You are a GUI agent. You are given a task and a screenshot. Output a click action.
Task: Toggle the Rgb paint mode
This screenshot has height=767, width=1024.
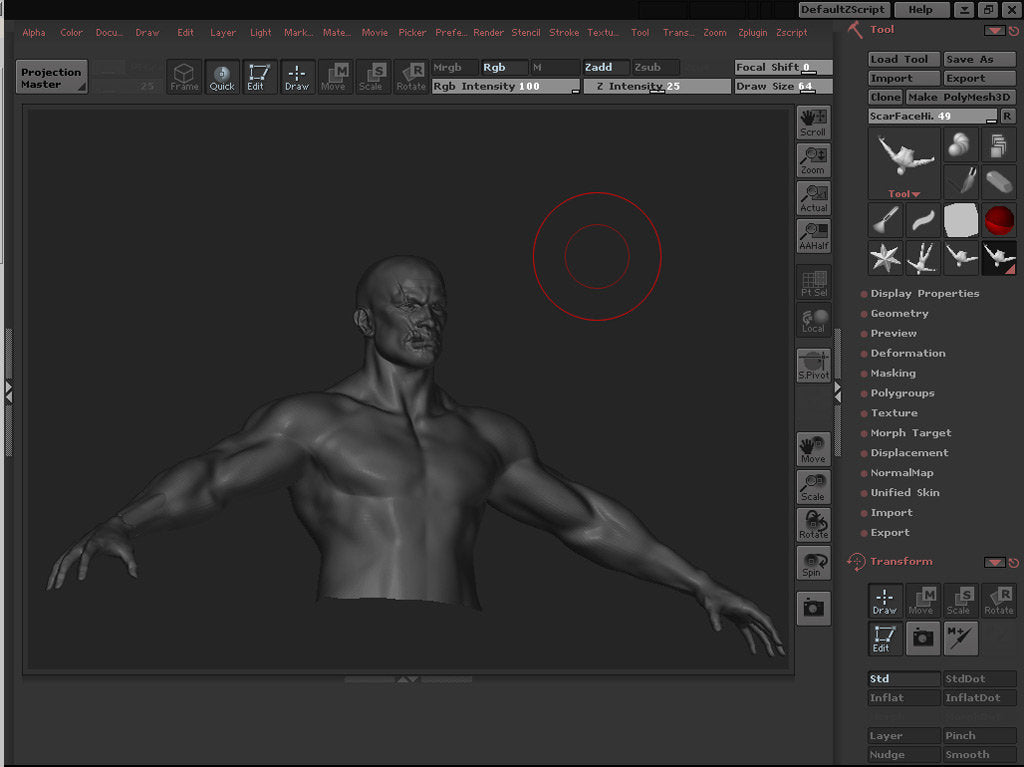tap(503, 68)
